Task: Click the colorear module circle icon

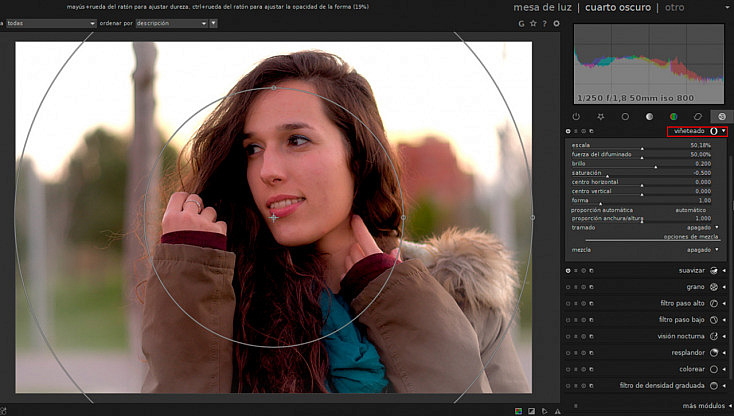Action: pyautogui.click(x=714, y=369)
